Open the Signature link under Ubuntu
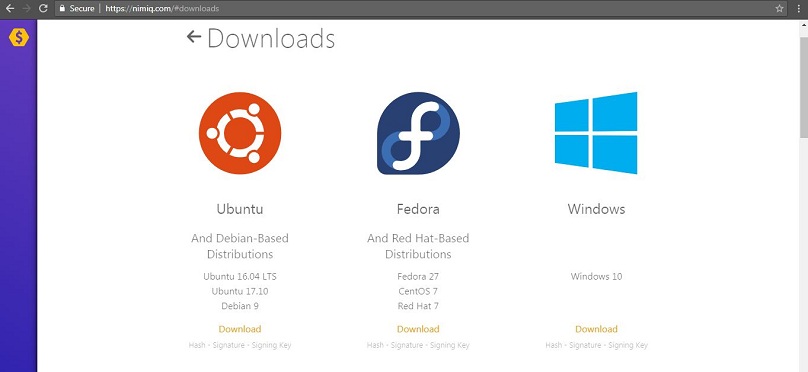 click(x=228, y=345)
